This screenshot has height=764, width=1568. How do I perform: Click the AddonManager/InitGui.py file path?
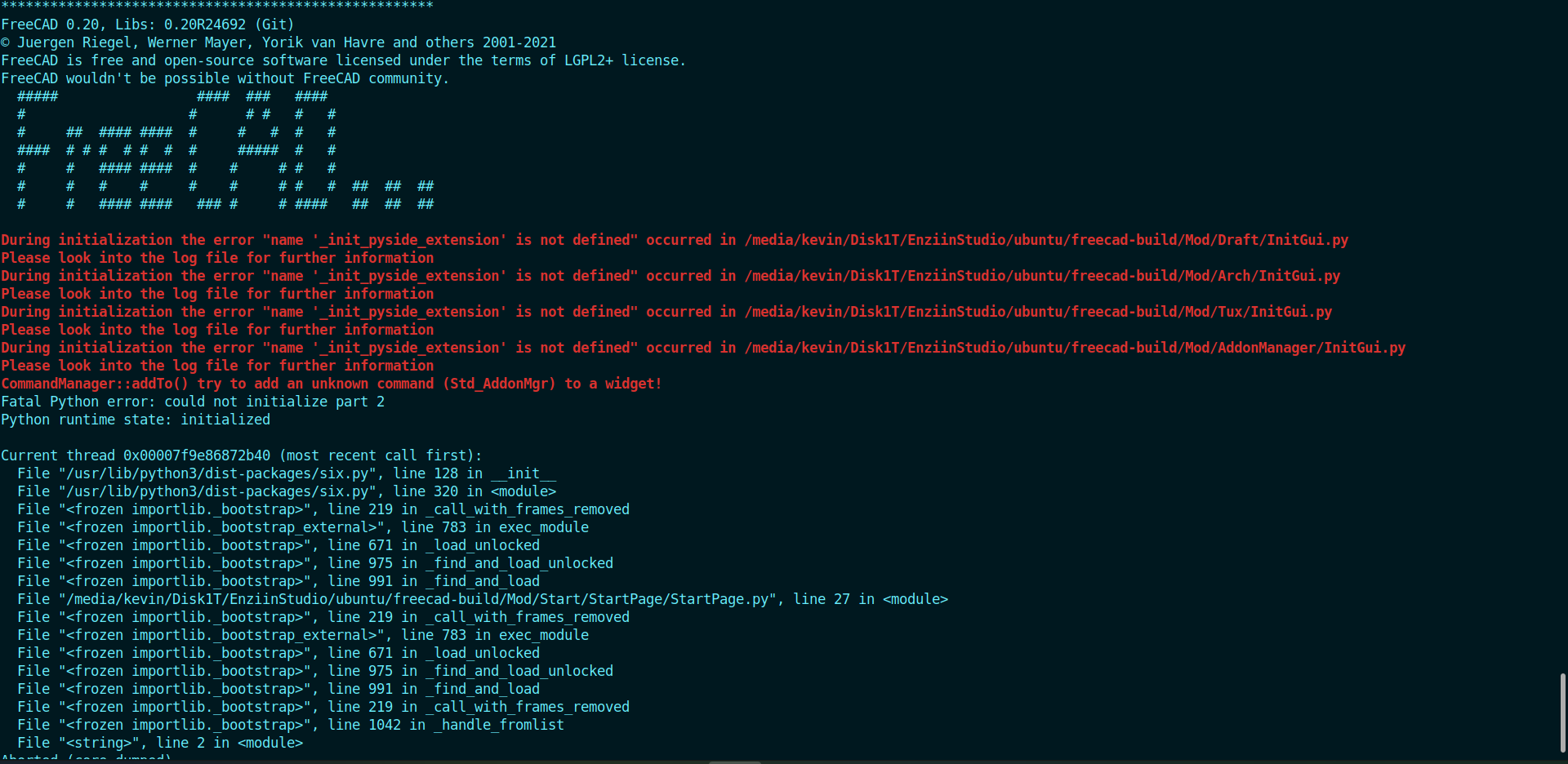point(1074,348)
